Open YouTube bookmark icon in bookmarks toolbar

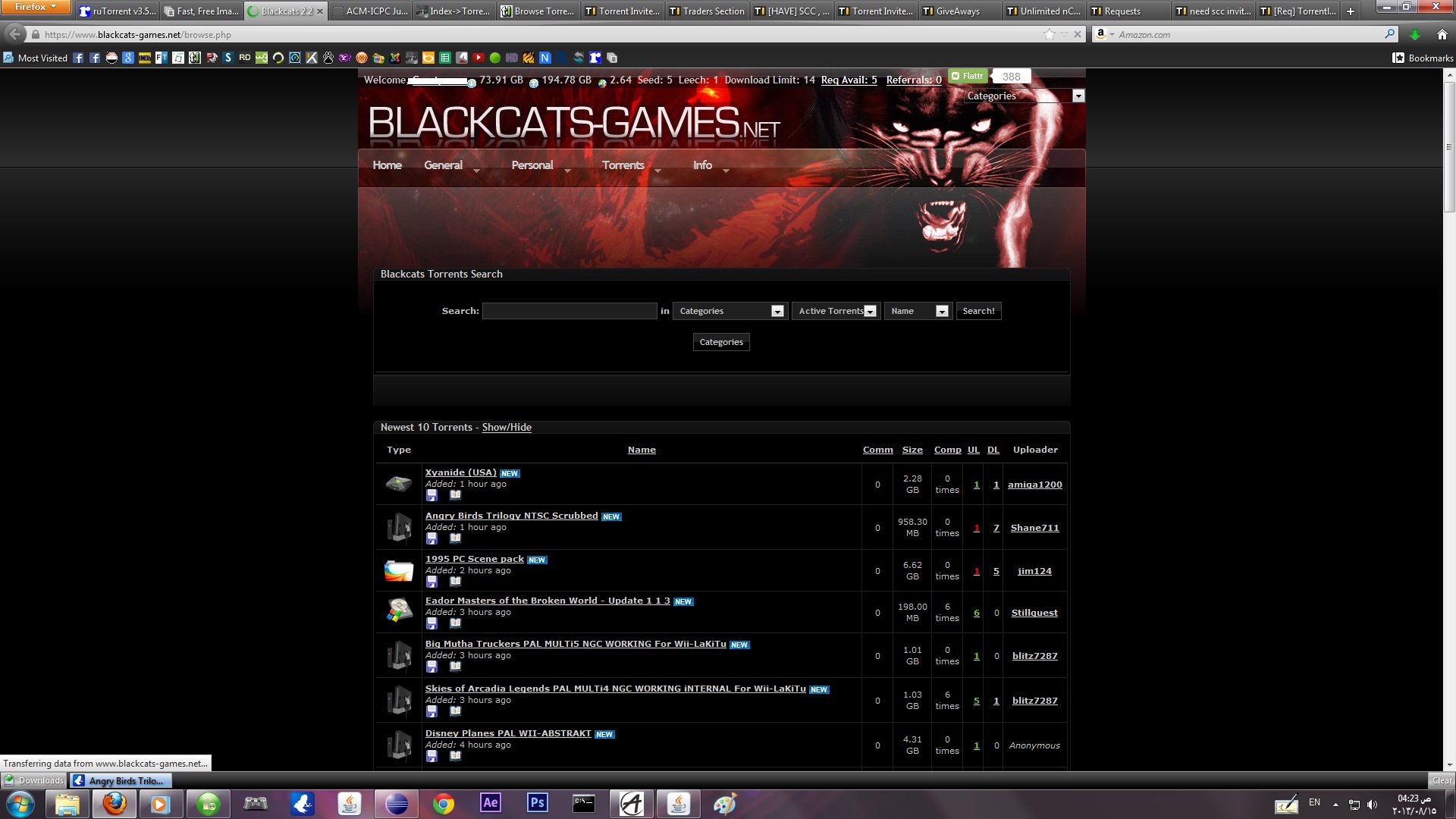[479, 58]
